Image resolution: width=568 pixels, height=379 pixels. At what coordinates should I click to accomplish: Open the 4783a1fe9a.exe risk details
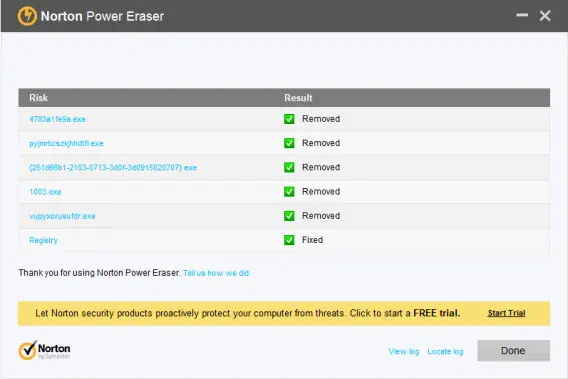coord(57,119)
